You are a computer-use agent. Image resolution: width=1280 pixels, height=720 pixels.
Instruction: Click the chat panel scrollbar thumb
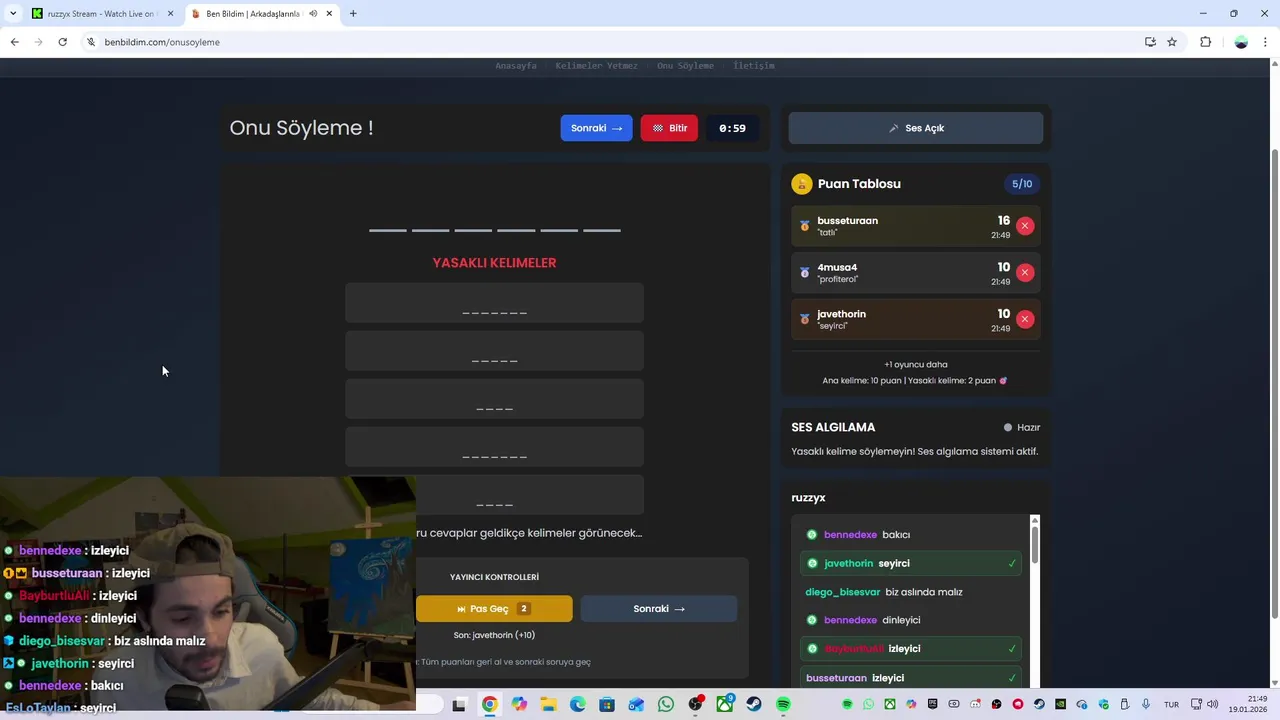(x=1034, y=544)
